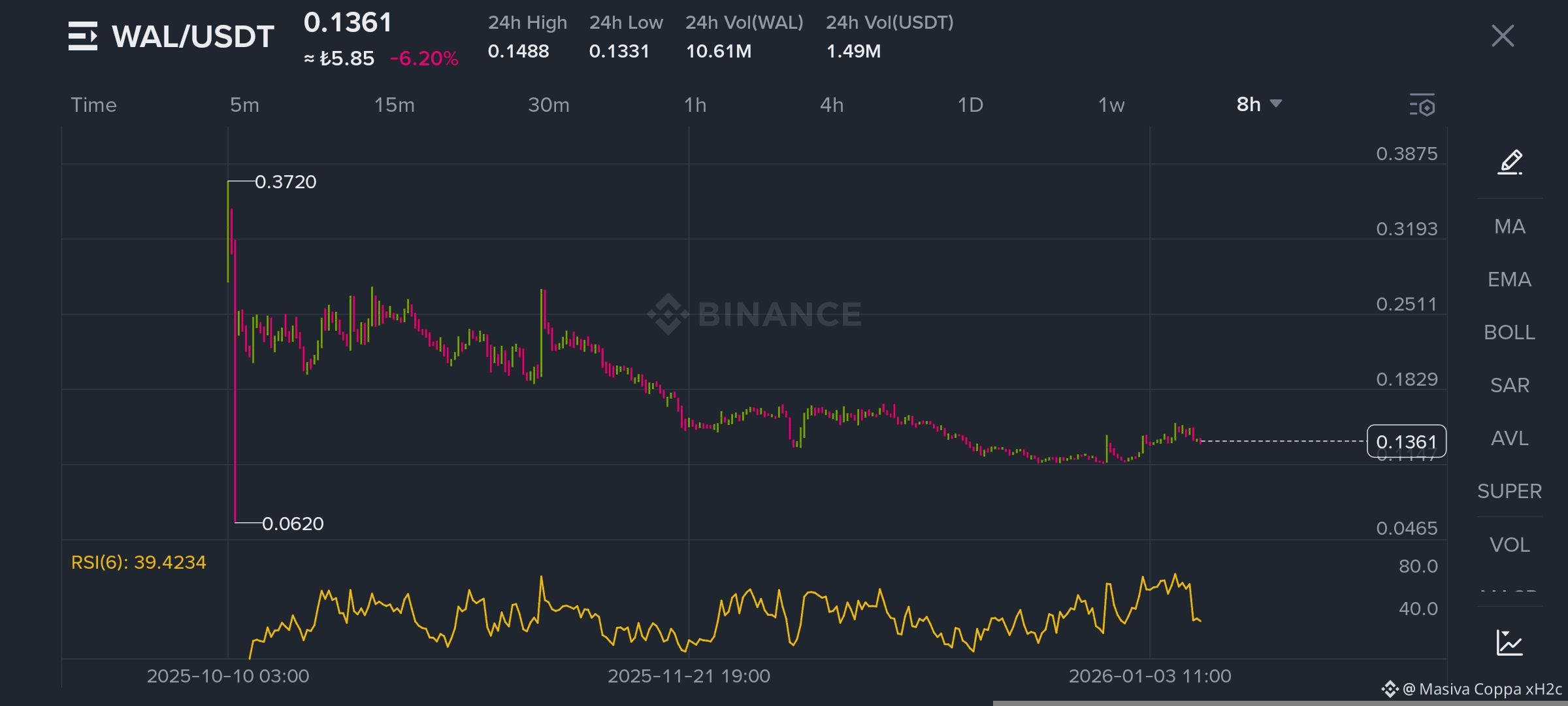
Task: Toggle the AVL indicator
Action: point(1509,438)
